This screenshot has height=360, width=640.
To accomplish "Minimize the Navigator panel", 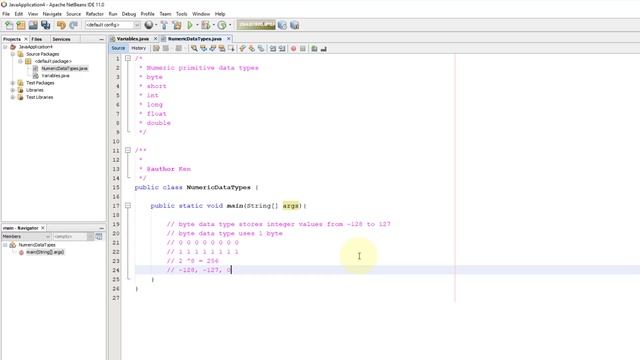I will point(102,228).
